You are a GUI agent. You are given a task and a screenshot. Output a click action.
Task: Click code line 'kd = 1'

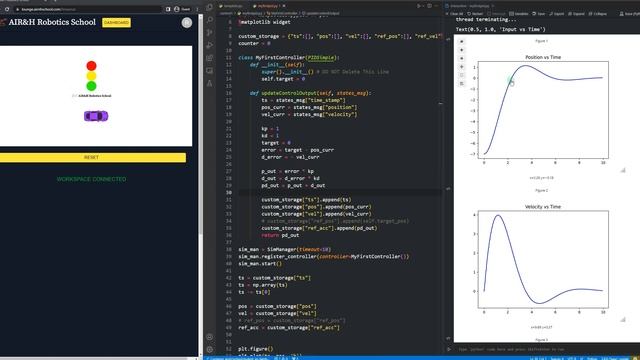click(270, 136)
